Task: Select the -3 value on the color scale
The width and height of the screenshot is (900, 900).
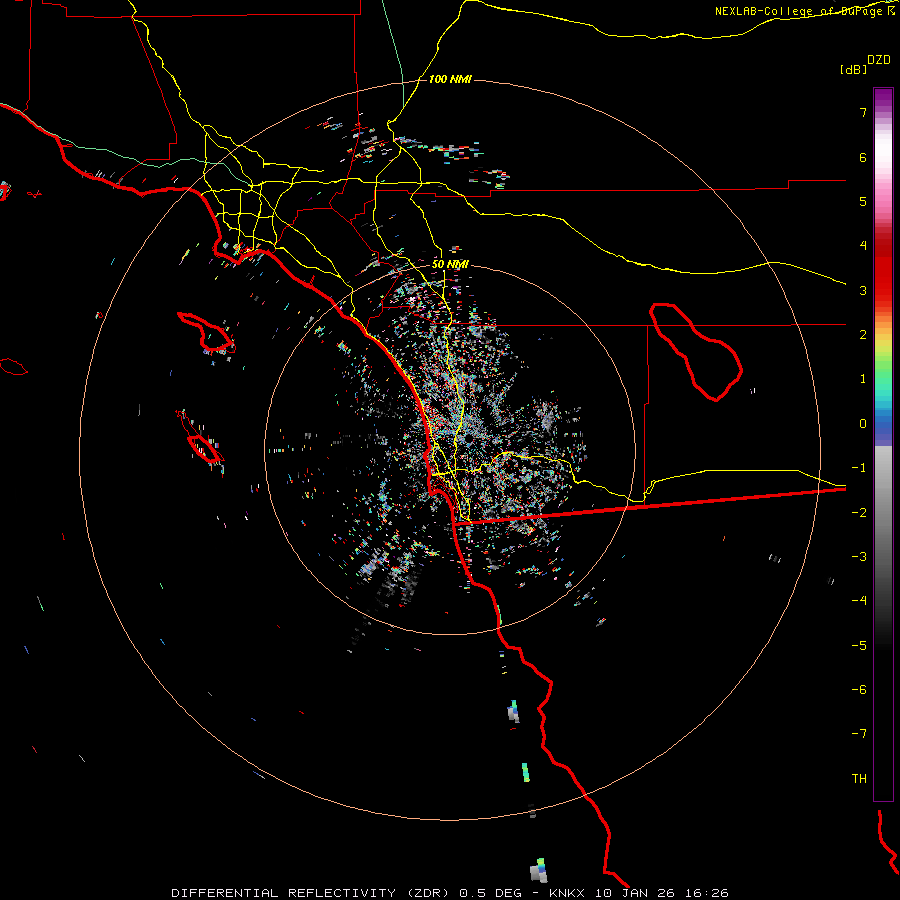Action: pos(859,557)
